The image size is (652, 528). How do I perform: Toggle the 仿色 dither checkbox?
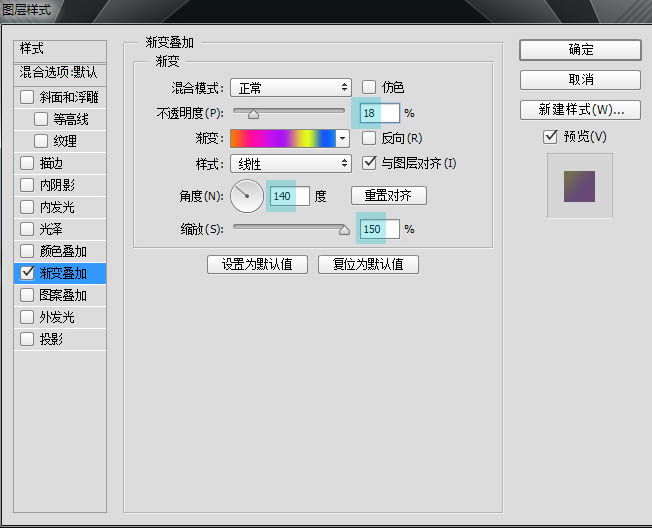(x=369, y=87)
